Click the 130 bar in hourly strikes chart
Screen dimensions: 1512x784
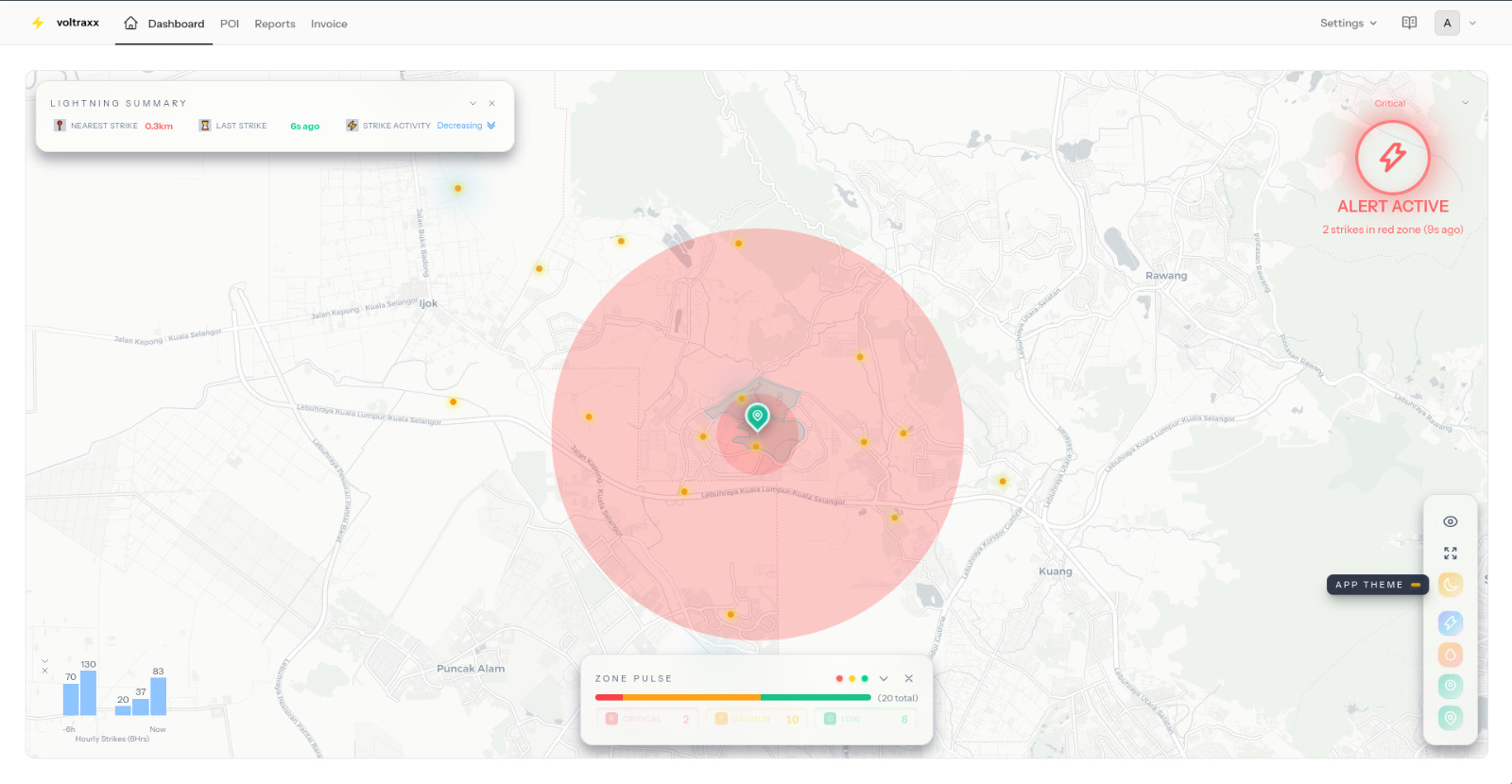point(88,693)
